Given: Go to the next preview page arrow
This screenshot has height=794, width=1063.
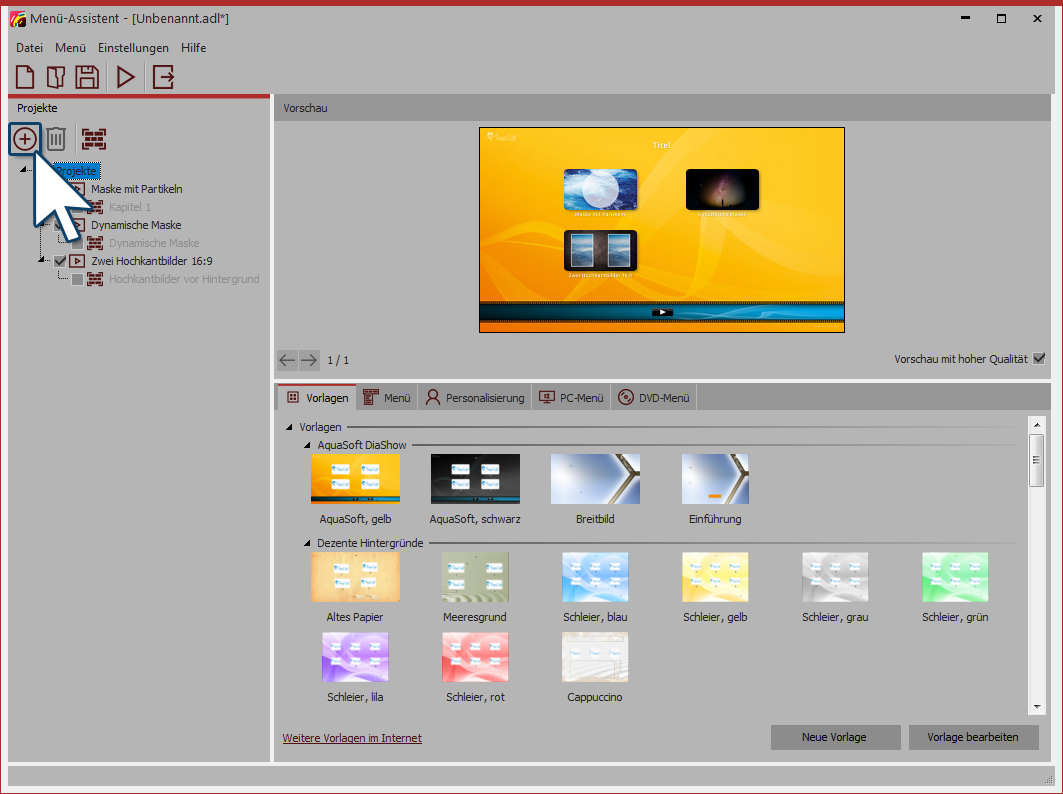Looking at the screenshot, I should click(309, 360).
